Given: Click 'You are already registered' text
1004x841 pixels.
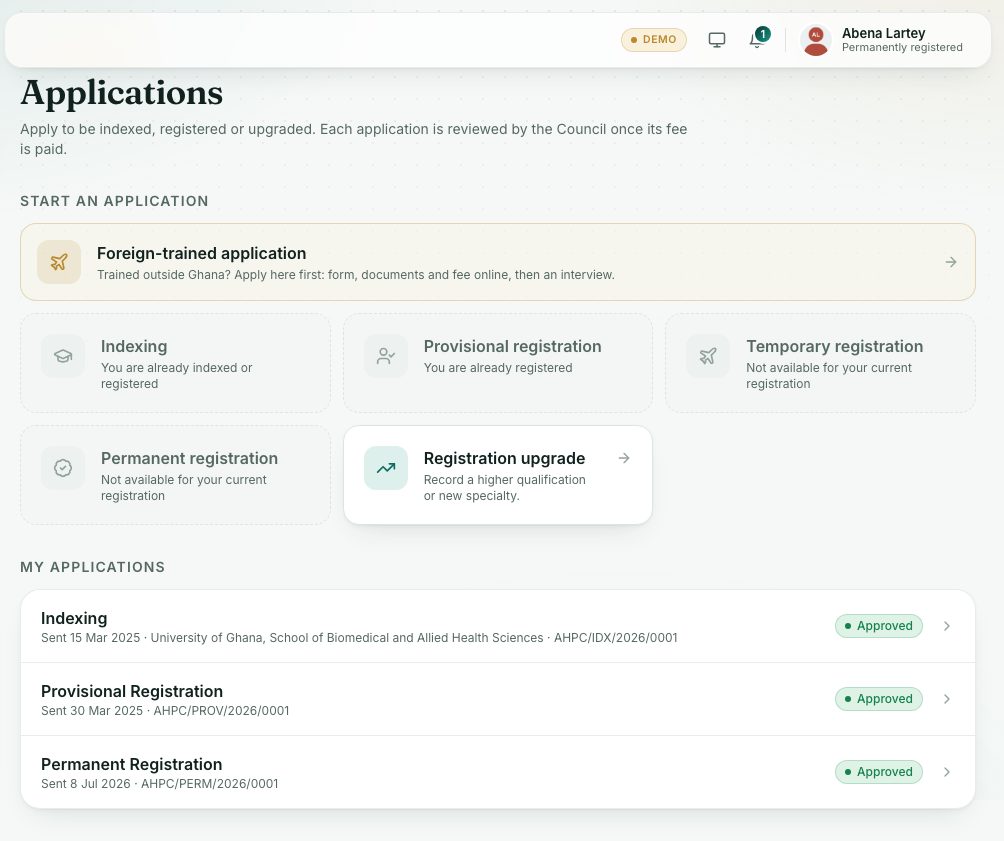Looking at the screenshot, I should (498, 368).
